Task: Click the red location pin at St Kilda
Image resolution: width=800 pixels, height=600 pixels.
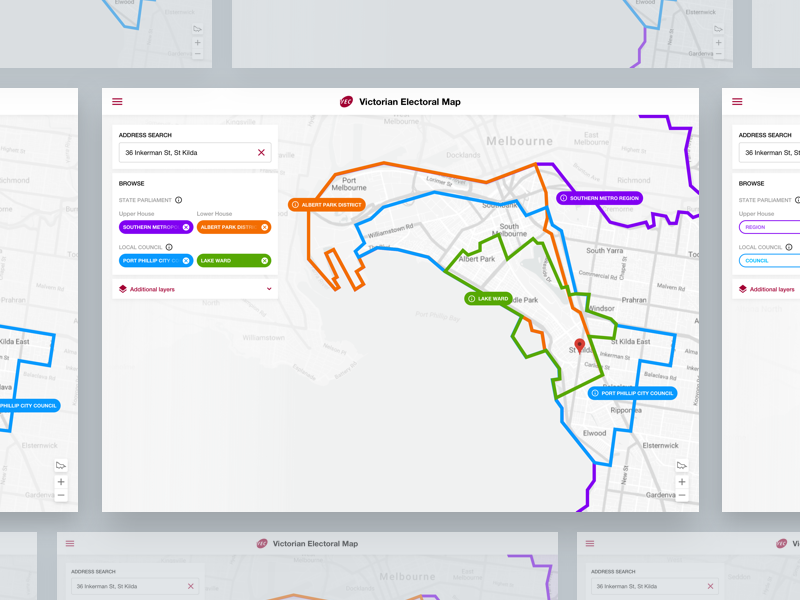Action: (580, 344)
